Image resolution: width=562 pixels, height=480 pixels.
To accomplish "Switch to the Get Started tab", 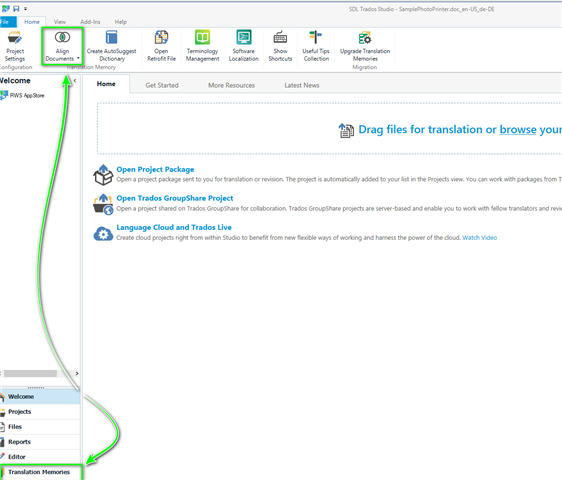I will tap(162, 85).
